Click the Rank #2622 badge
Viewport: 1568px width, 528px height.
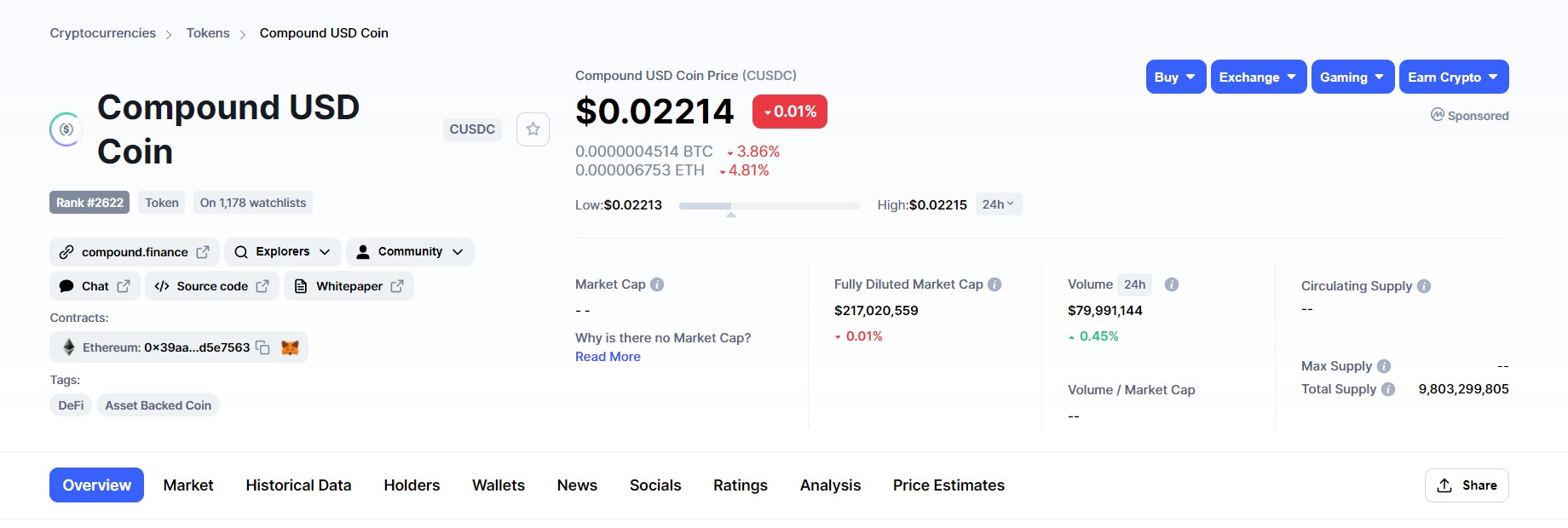(x=89, y=203)
